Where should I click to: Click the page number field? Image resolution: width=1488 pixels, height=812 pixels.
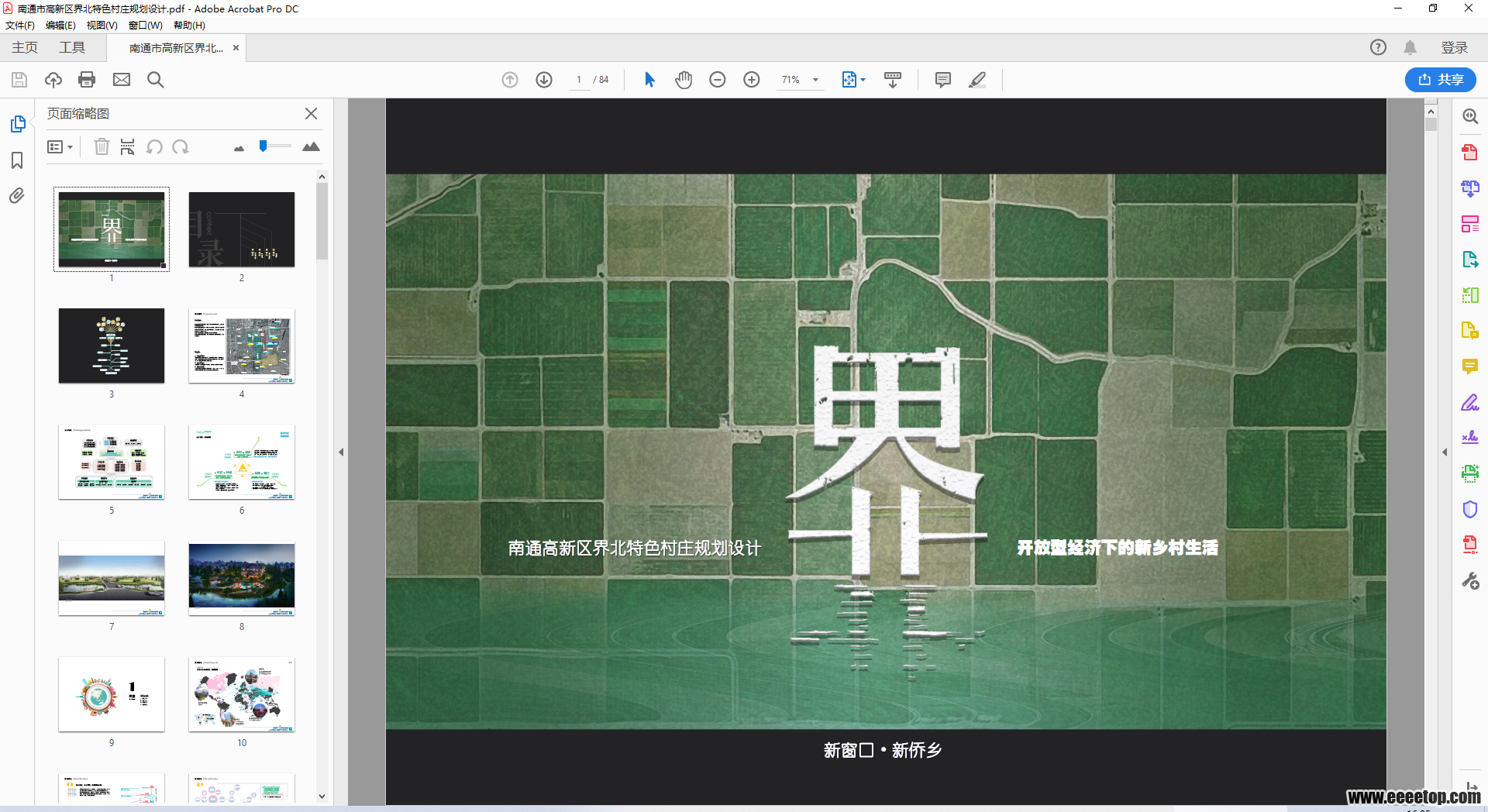tap(579, 80)
